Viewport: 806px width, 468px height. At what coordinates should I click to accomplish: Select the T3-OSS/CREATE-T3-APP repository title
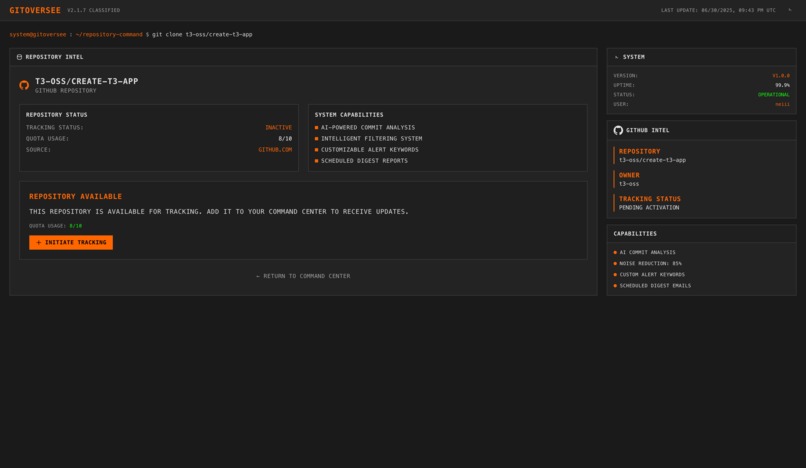[86, 81]
